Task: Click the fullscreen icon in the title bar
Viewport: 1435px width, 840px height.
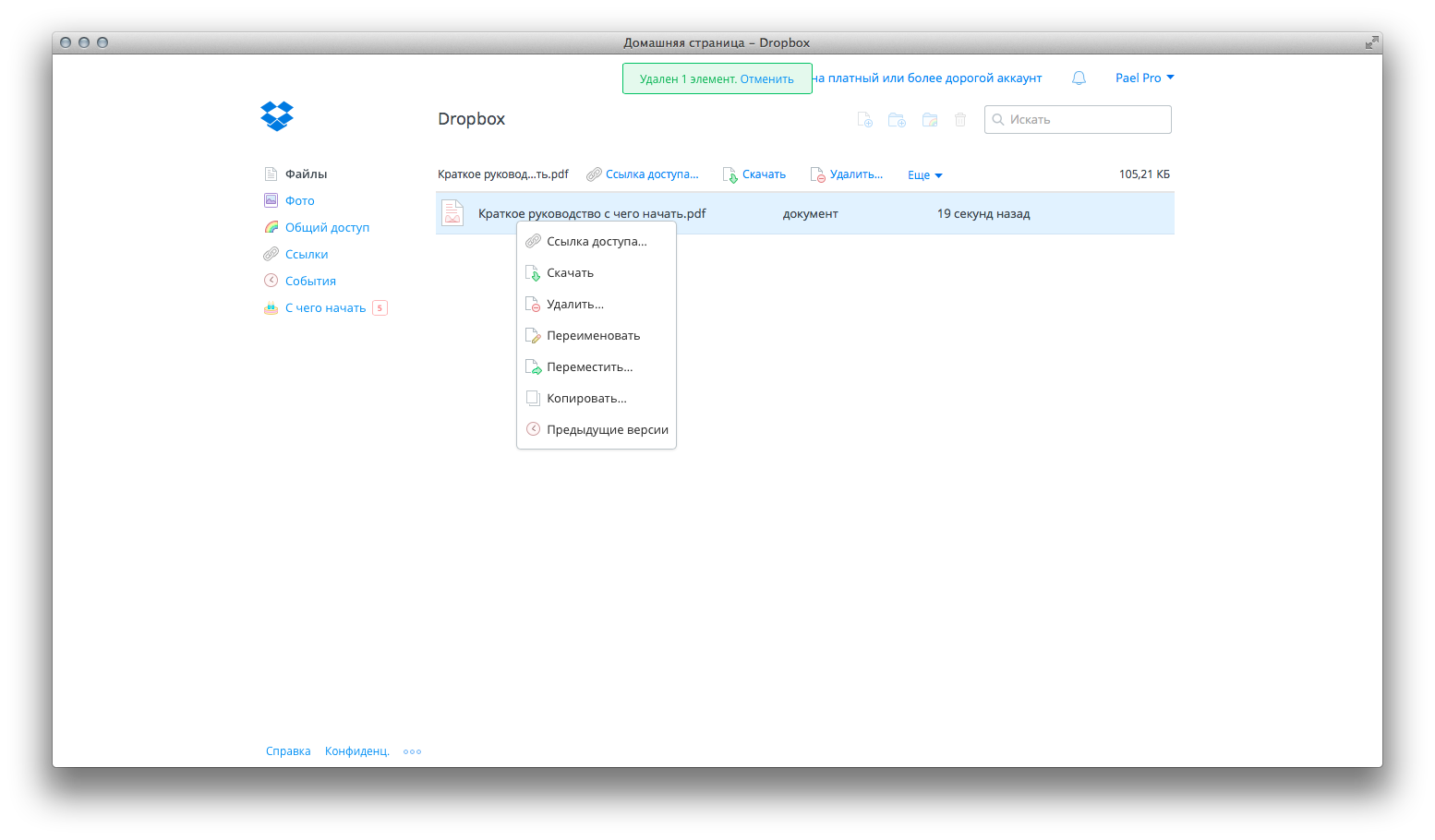Action: (1371, 42)
